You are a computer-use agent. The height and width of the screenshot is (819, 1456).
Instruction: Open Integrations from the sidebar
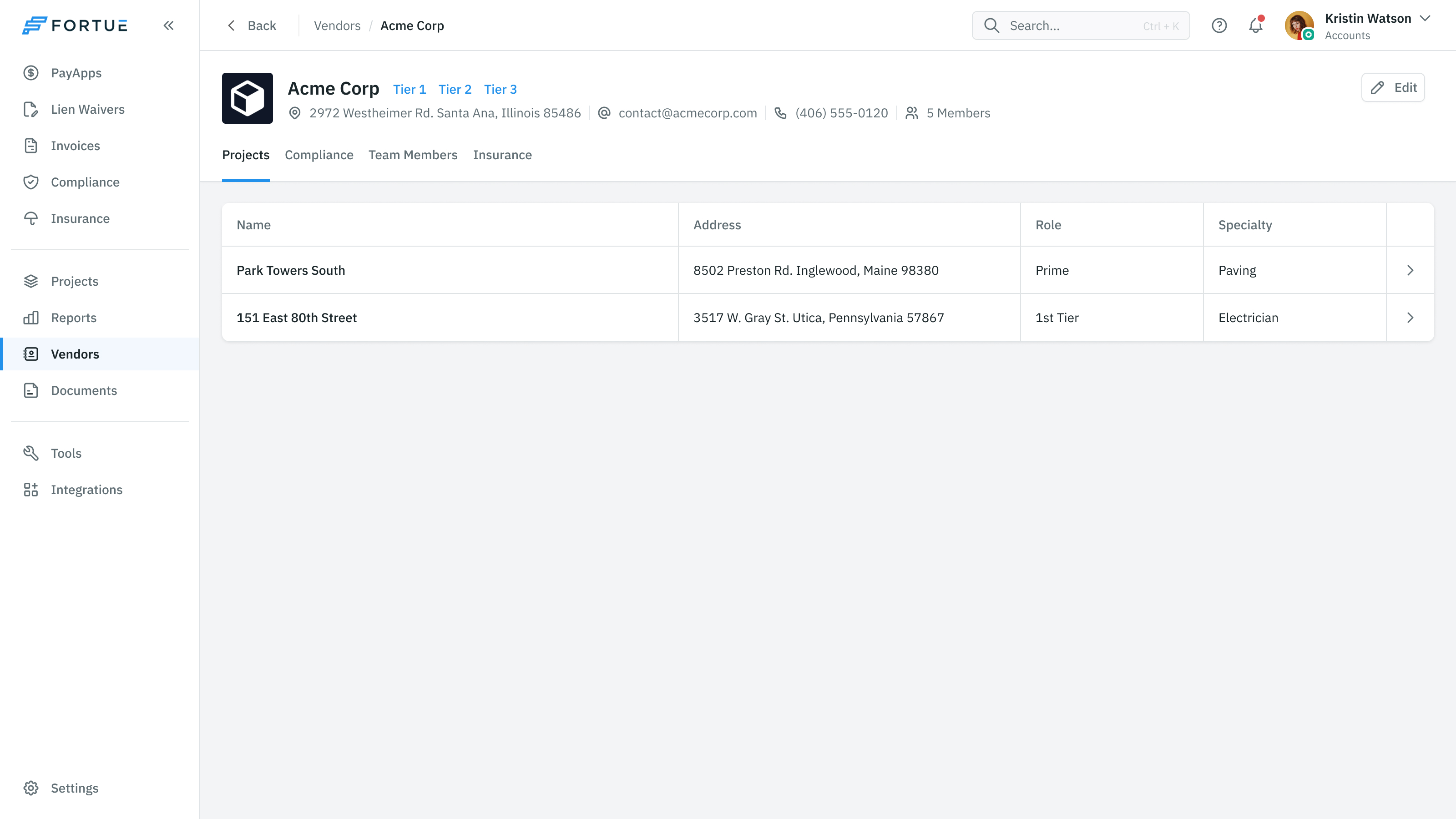tap(100, 490)
